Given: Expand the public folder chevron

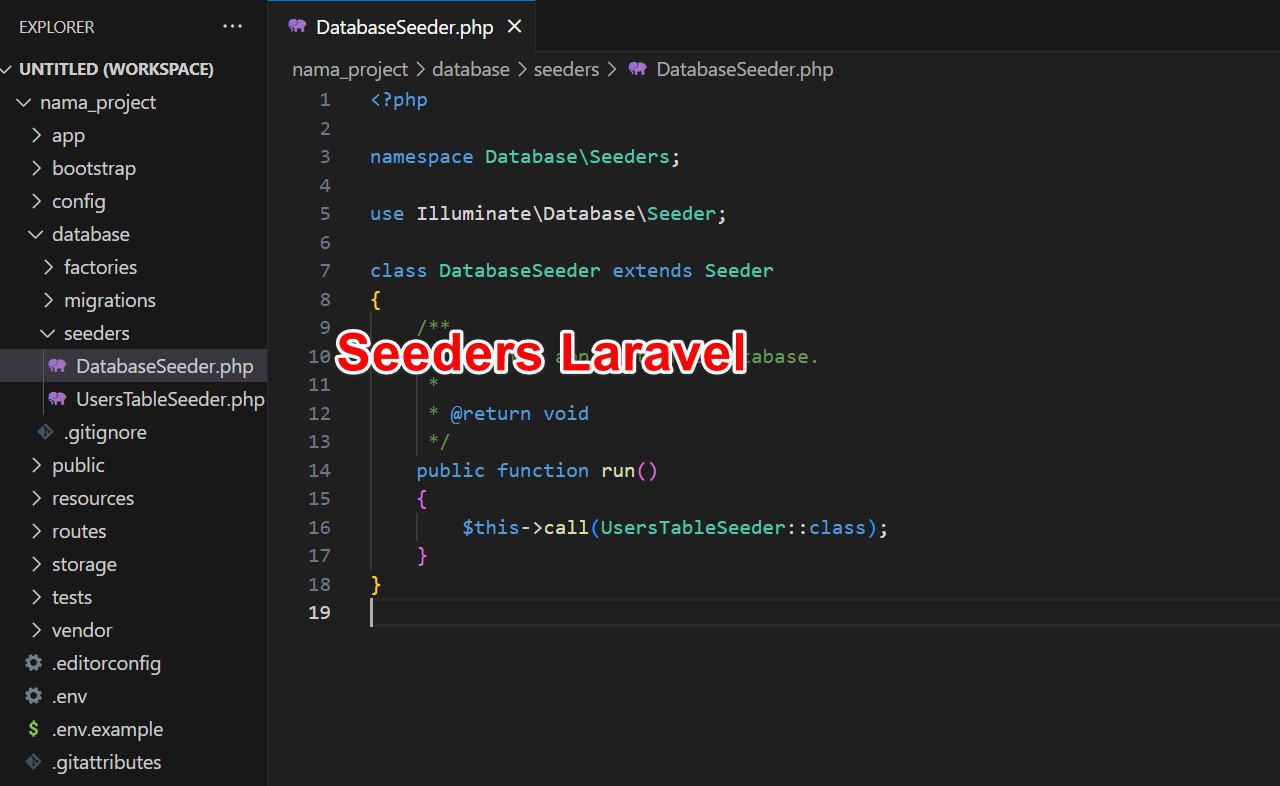Looking at the screenshot, I should tap(36, 465).
